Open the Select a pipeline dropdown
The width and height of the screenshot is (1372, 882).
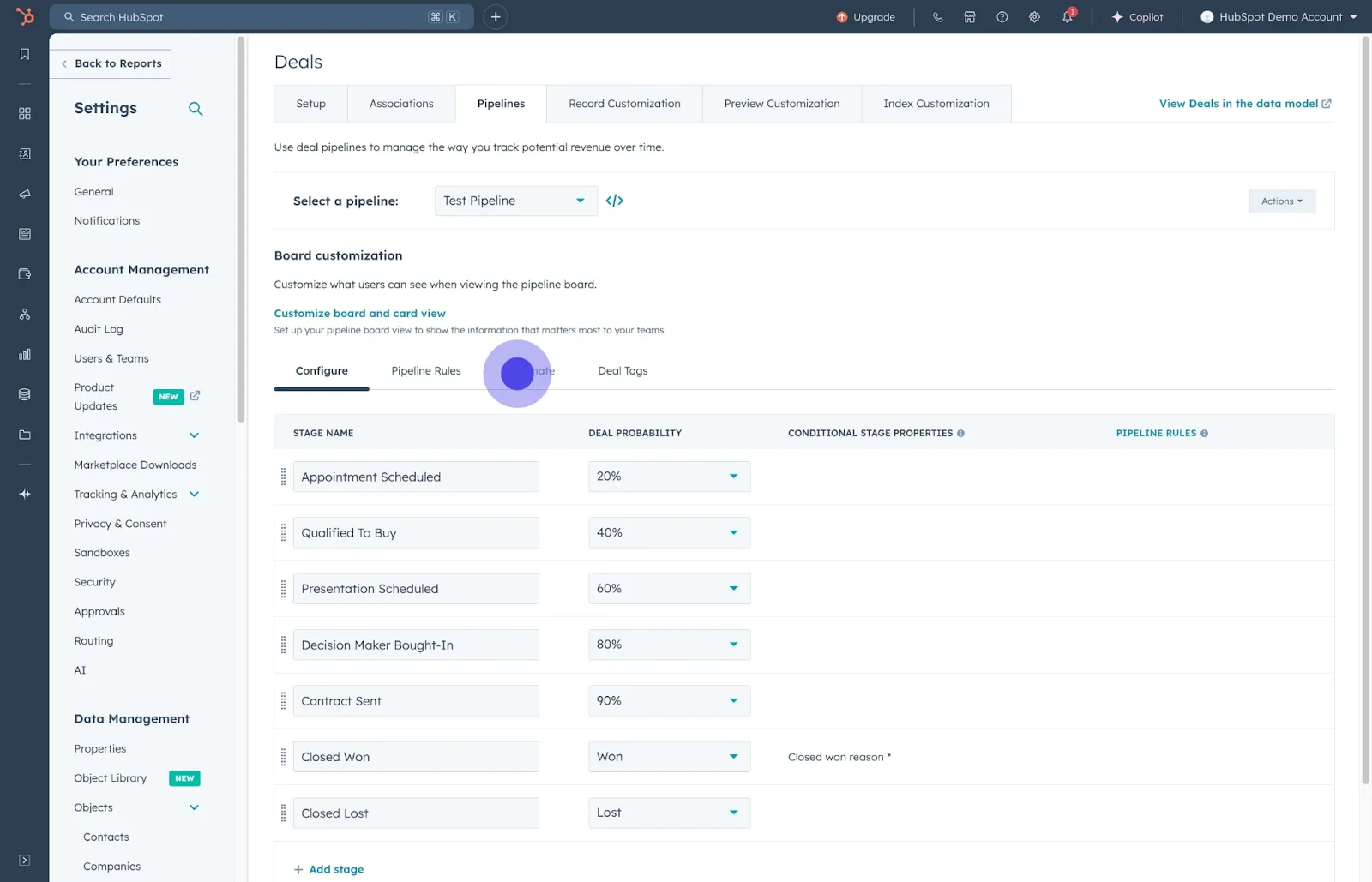point(515,201)
